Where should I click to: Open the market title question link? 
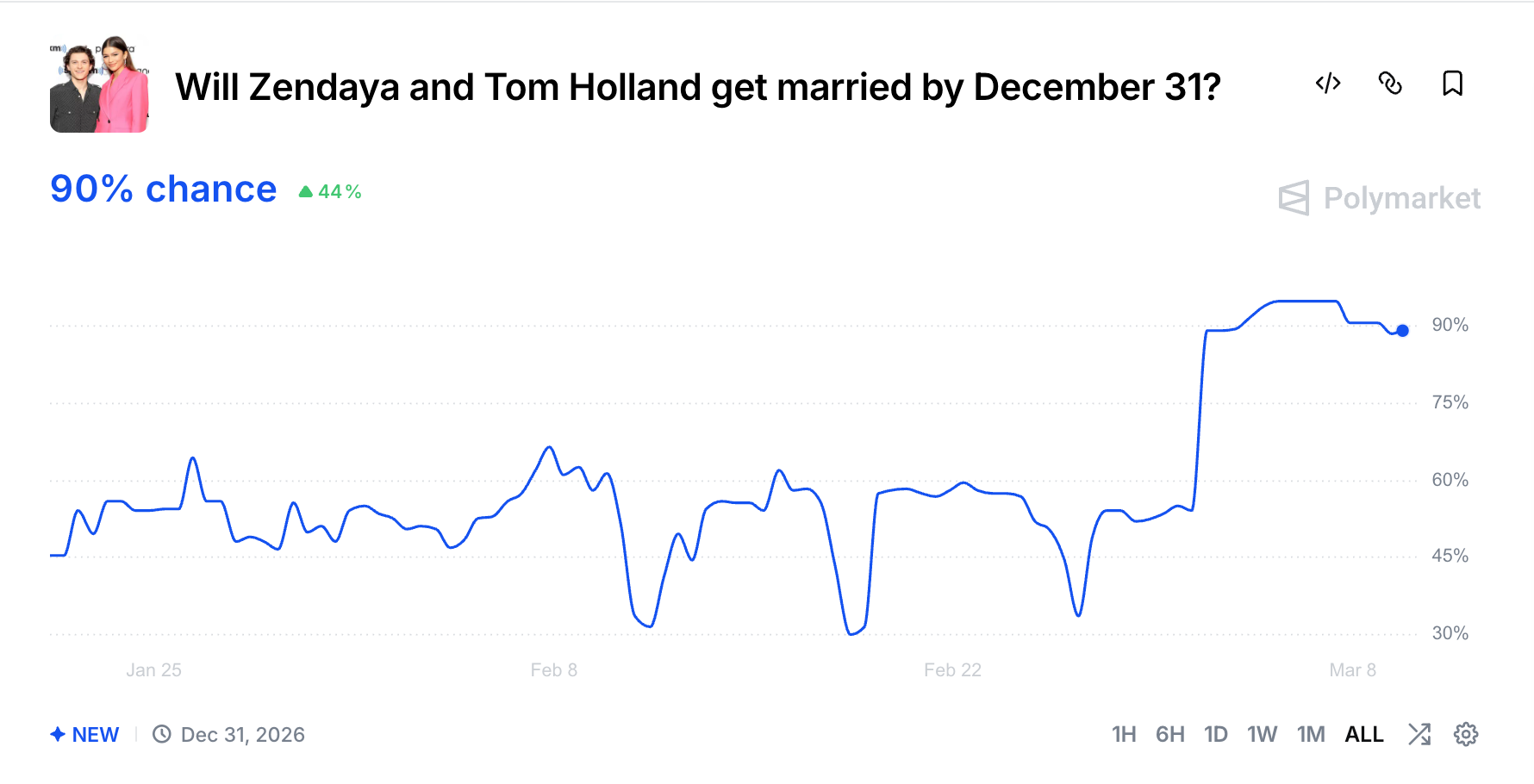pos(698,87)
